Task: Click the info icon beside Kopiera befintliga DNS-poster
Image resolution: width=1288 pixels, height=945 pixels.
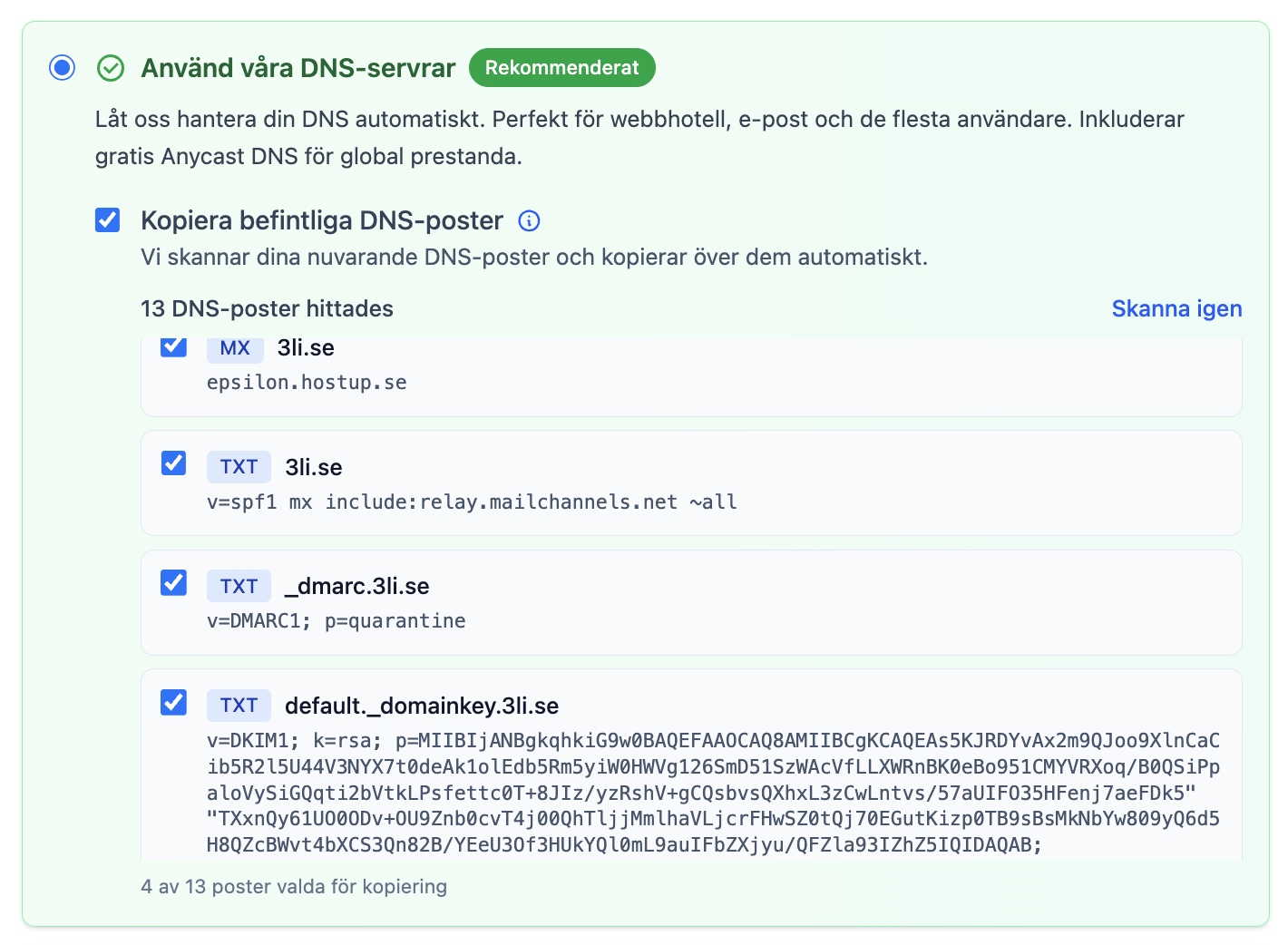Action: pos(529,220)
